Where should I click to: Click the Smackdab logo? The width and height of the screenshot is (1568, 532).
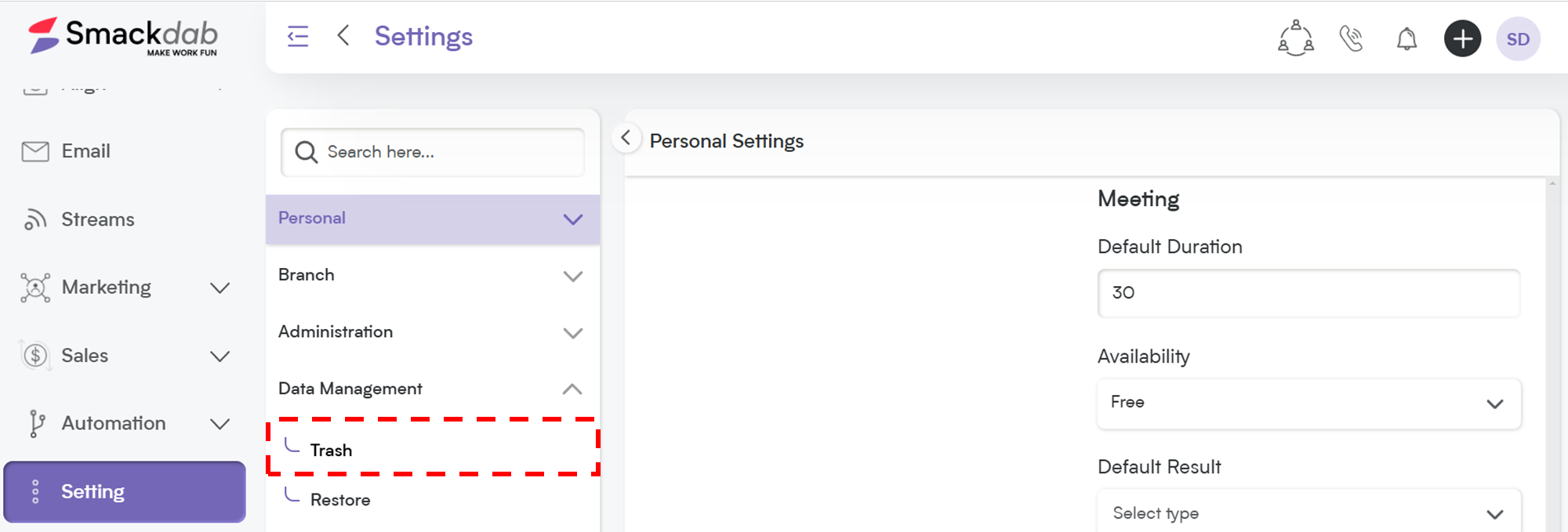pos(124,36)
